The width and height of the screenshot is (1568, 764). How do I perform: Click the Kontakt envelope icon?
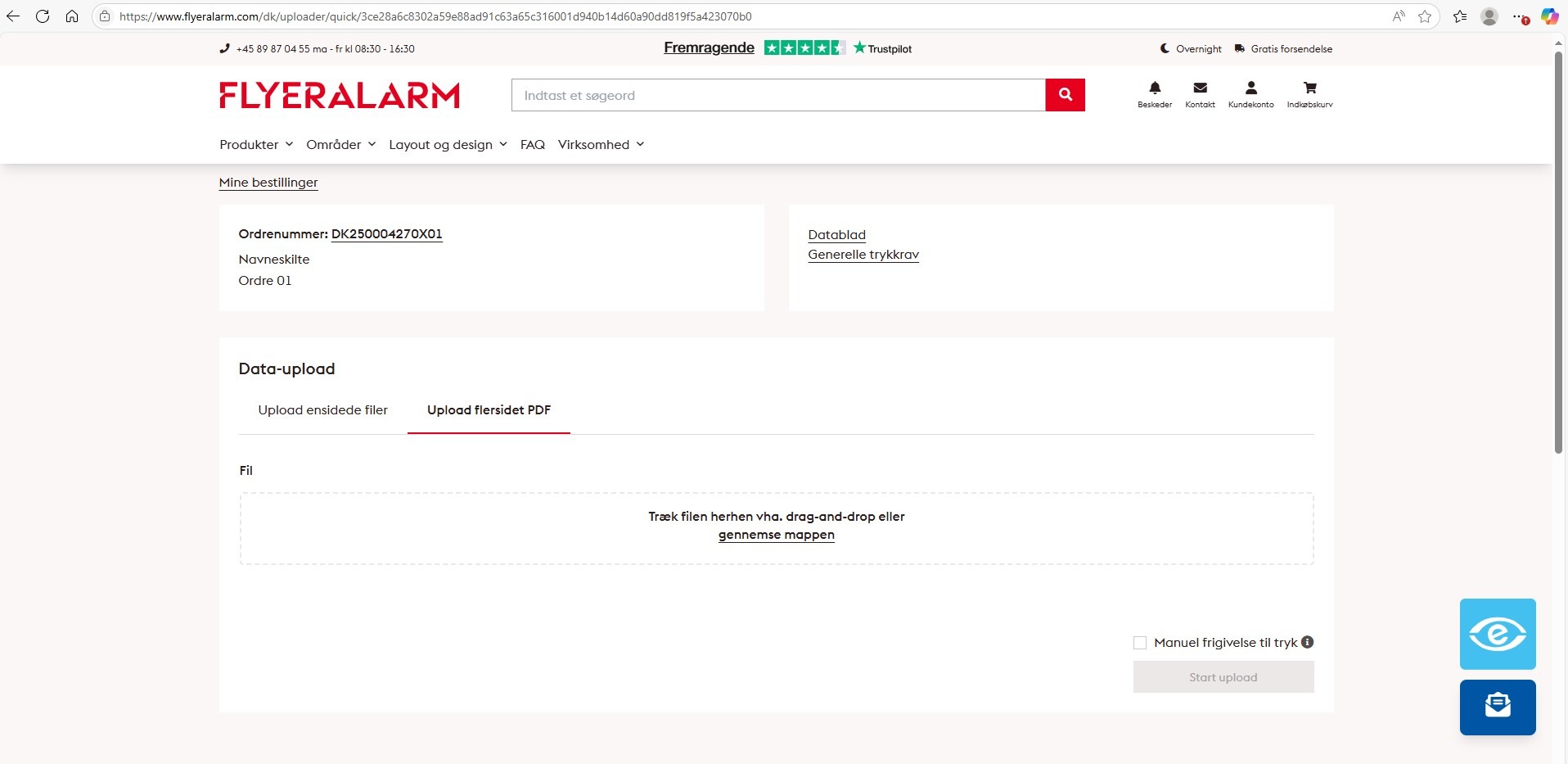point(1200,88)
